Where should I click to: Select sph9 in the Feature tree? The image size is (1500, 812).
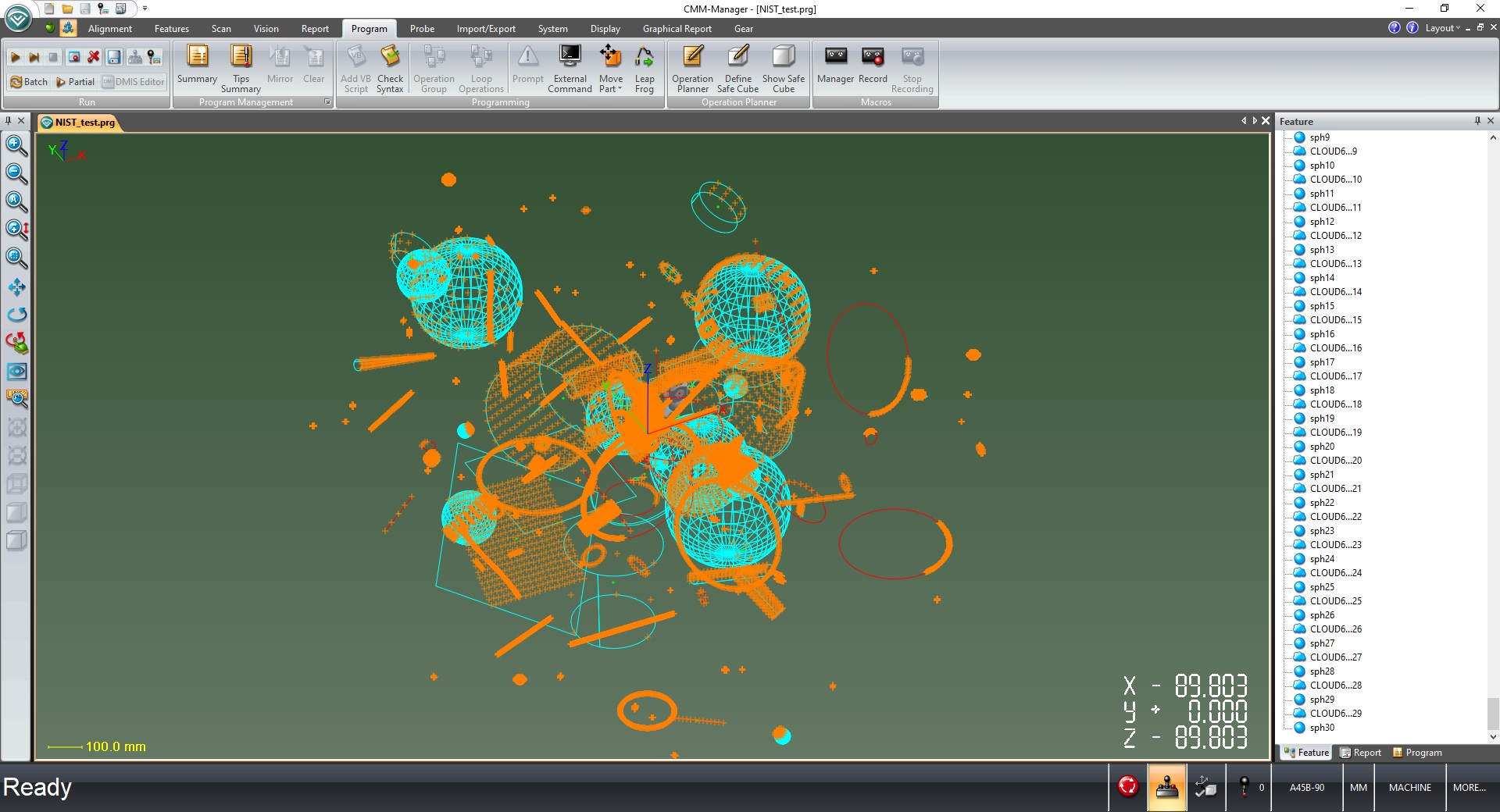click(1320, 137)
